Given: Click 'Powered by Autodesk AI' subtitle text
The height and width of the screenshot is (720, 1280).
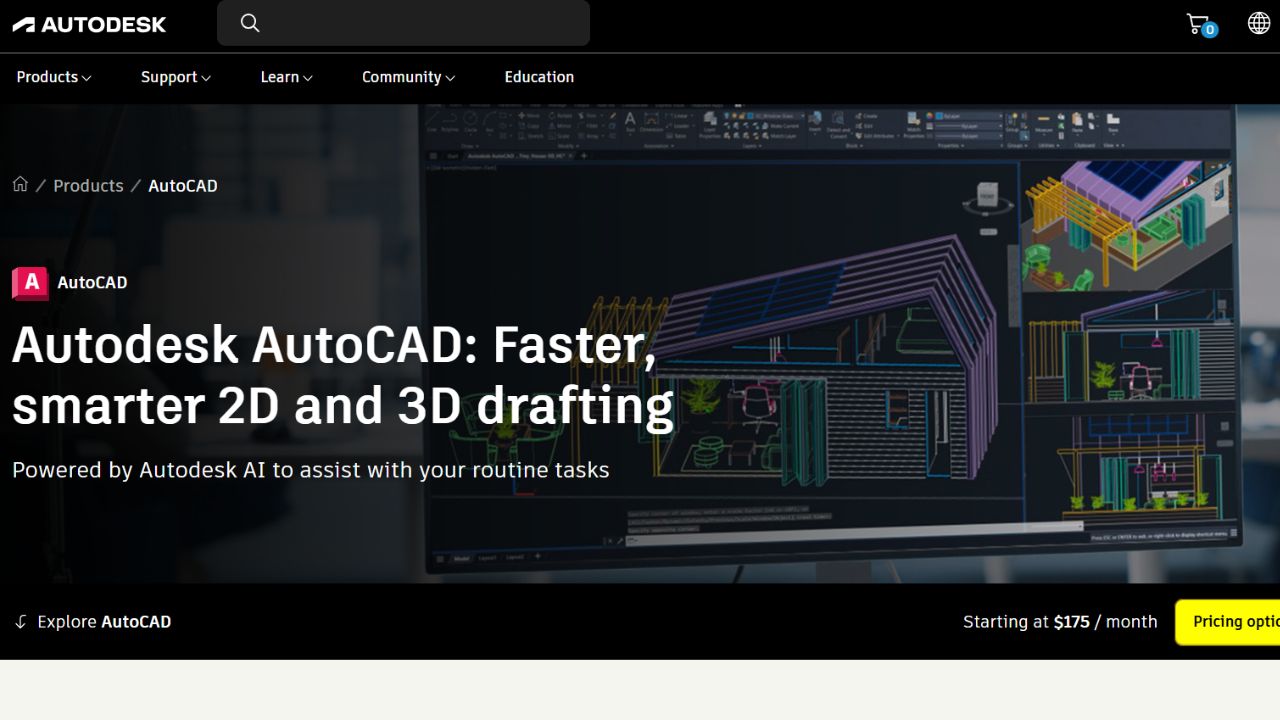Looking at the screenshot, I should click(311, 470).
